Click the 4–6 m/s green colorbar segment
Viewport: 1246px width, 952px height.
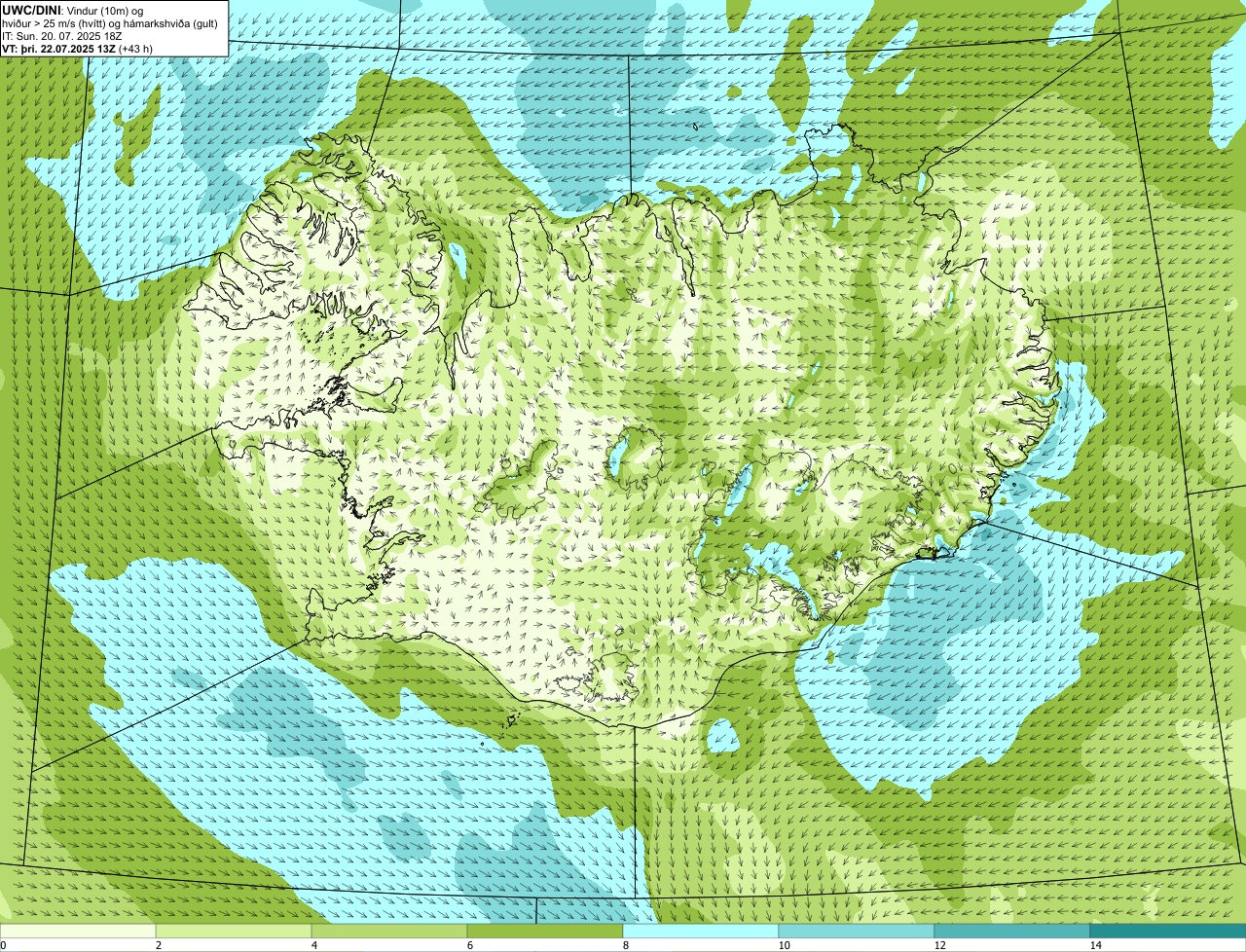389,931
